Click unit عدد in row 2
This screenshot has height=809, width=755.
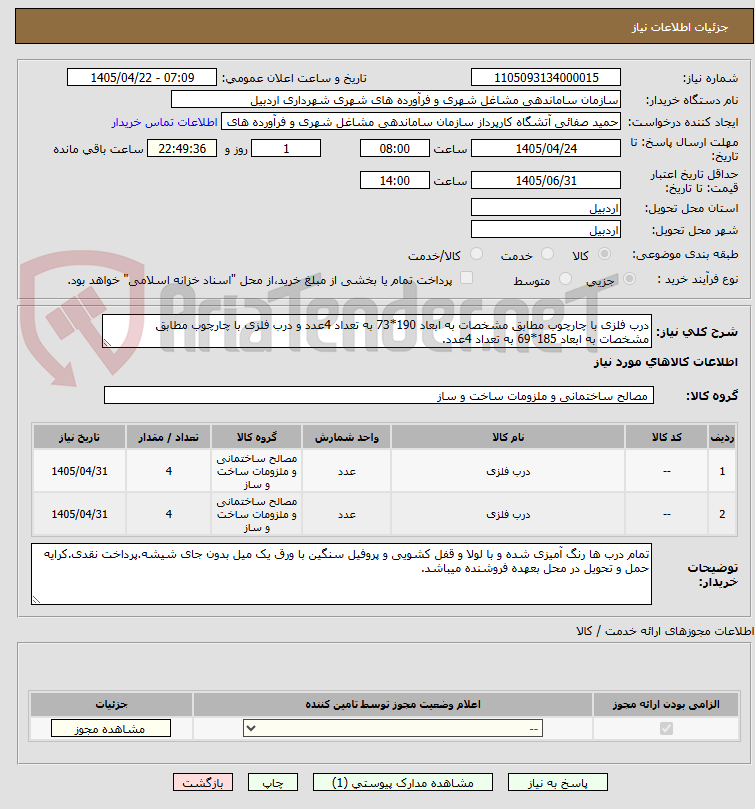tap(347, 514)
